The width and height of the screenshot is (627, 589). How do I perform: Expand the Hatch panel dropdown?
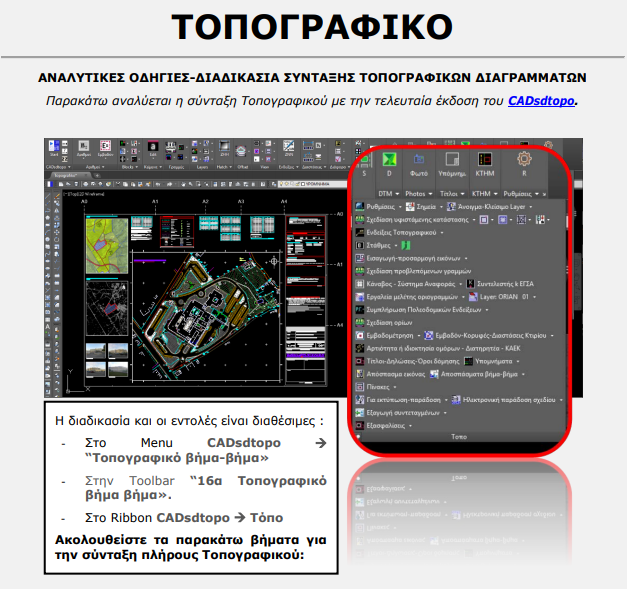tap(231, 167)
